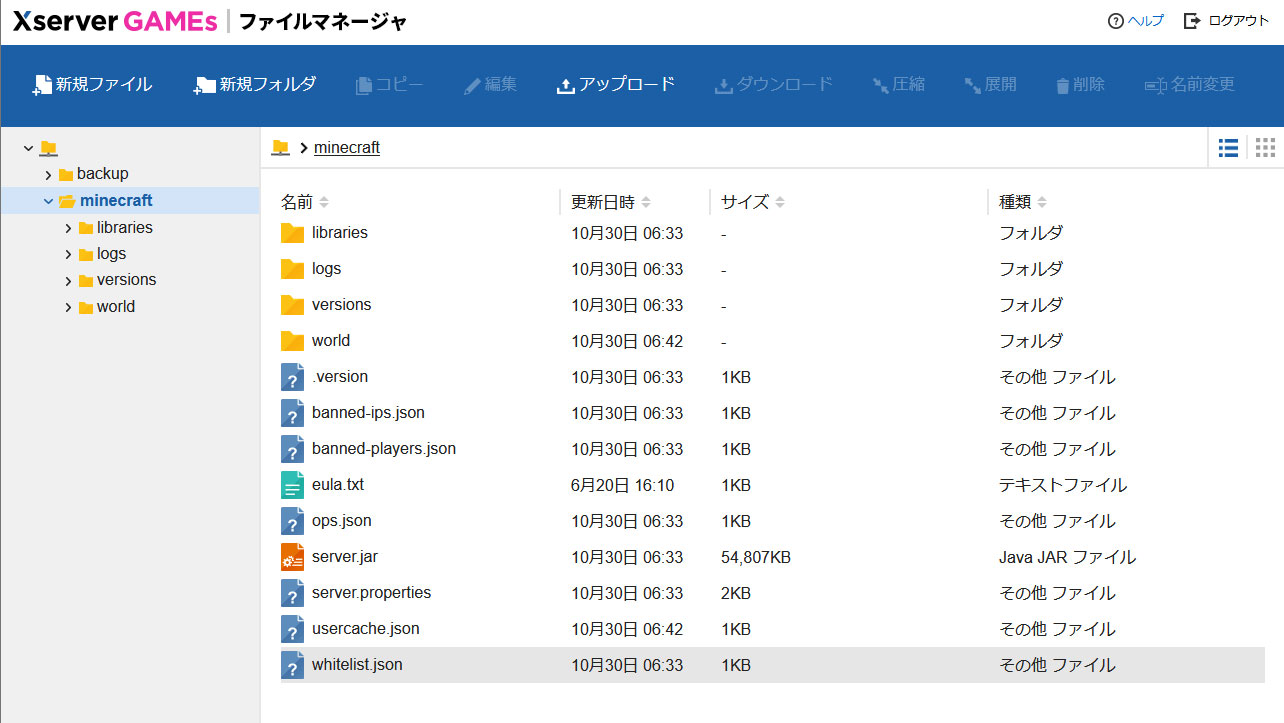Click the コピー (copy) toolbar button

(390, 85)
